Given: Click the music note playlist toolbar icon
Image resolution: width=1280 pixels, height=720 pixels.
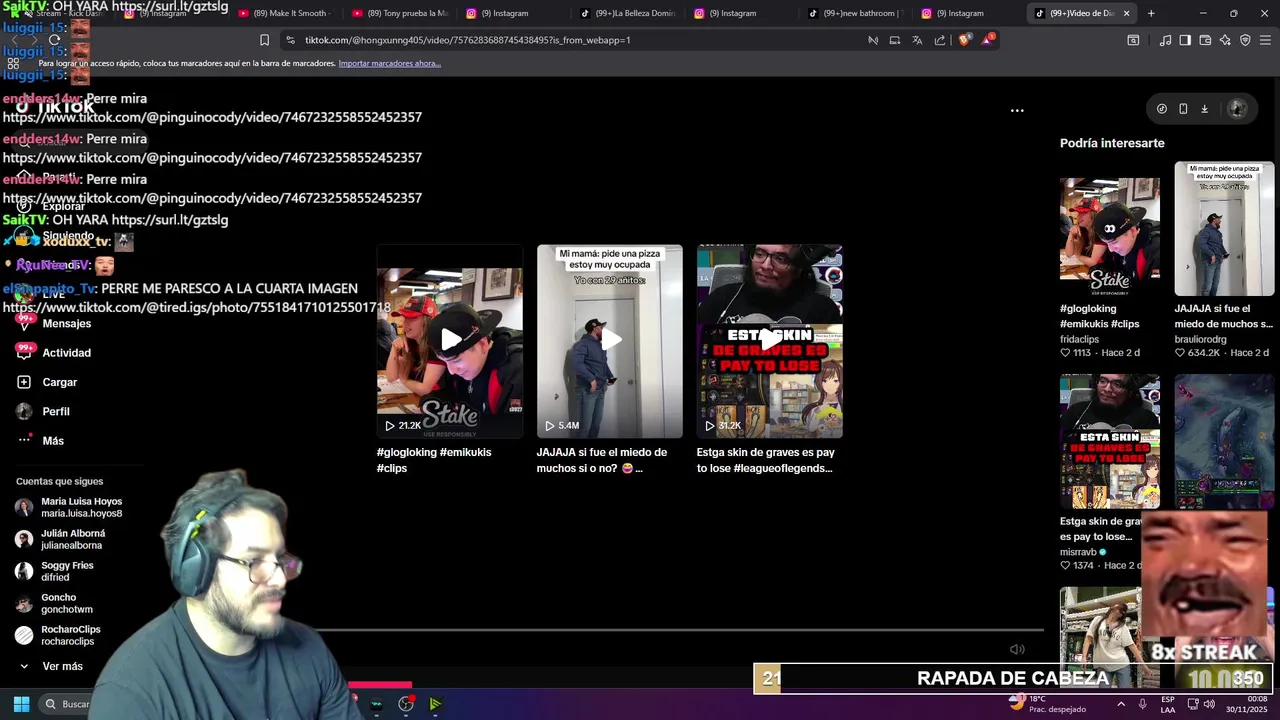Looking at the screenshot, I should 1165,40.
